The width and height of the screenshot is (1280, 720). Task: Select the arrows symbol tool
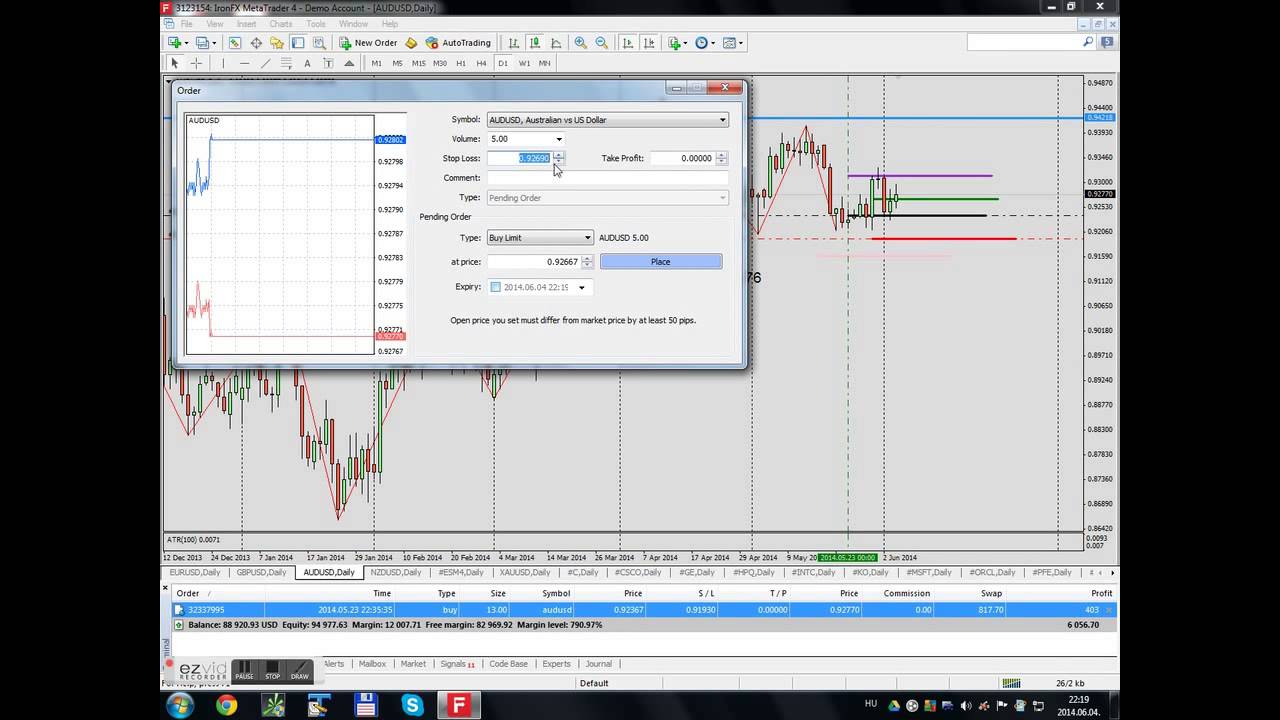348,63
